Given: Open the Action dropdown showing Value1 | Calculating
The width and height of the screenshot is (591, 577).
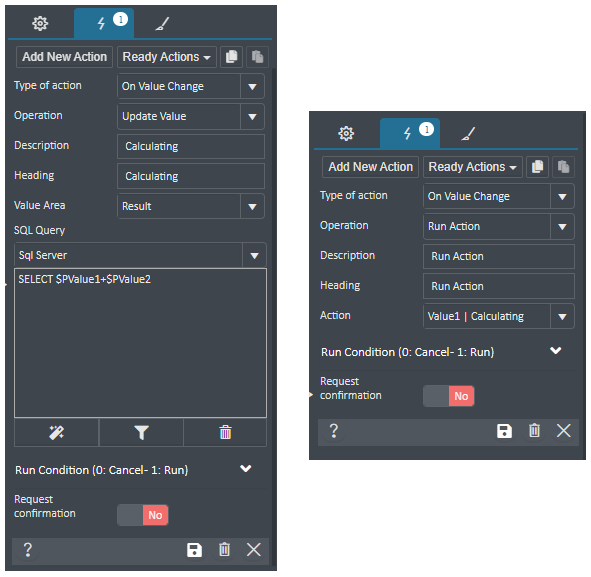Looking at the screenshot, I should tap(499, 316).
